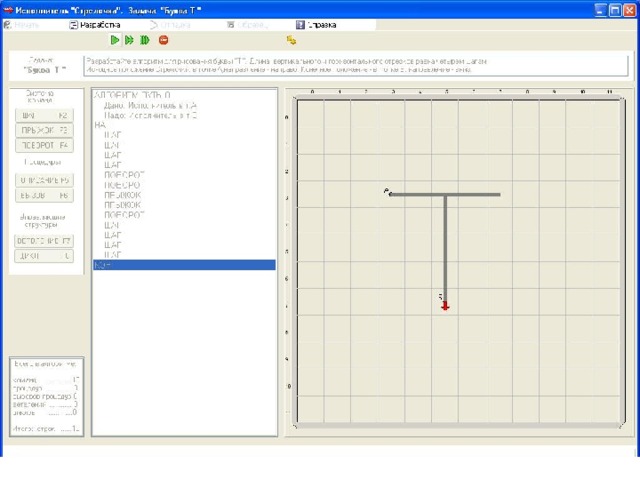Stop execution with the red stop icon
Screen dimensions: 640x480
click(x=164, y=40)
